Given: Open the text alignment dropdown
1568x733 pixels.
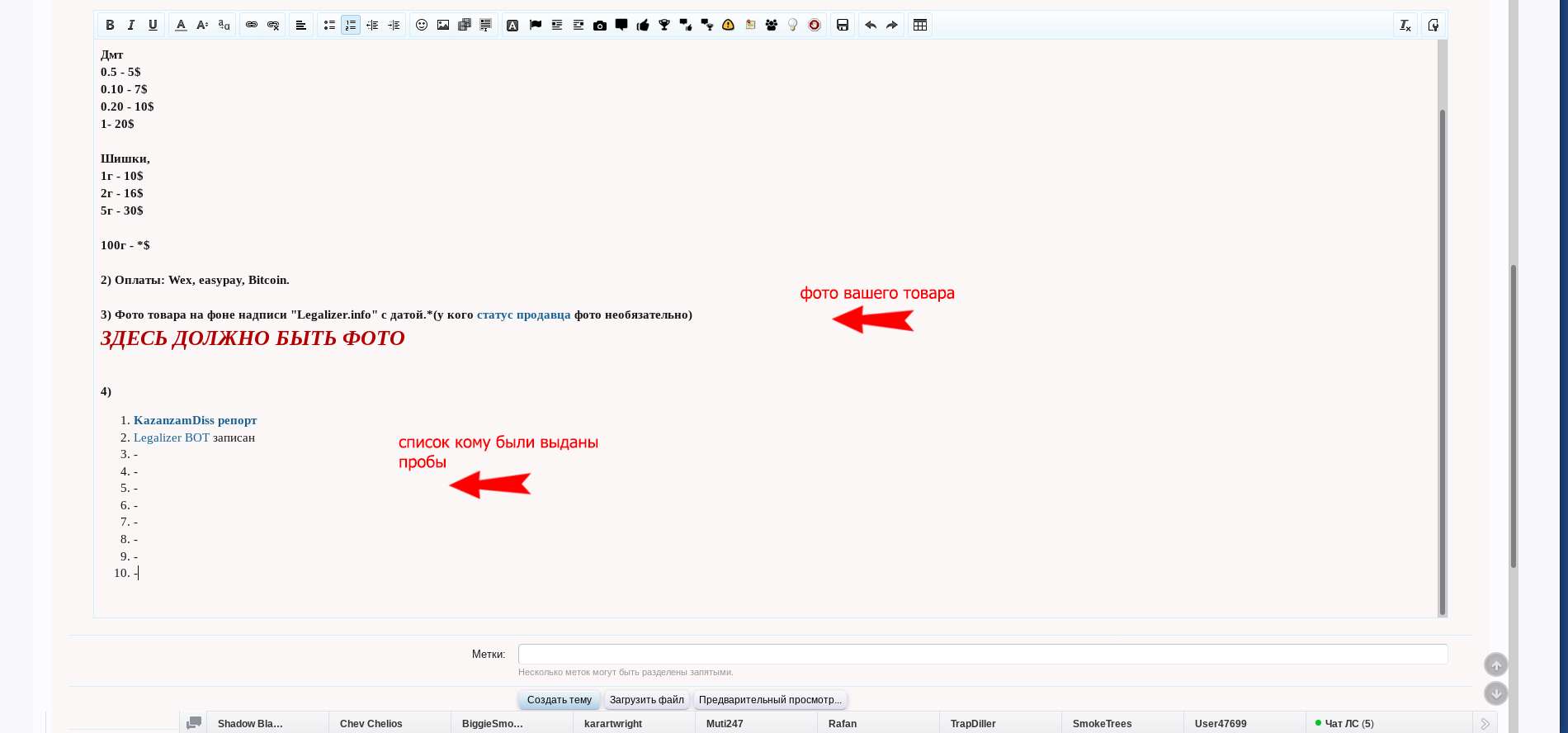Looking at the screenshot, I should (x=301, y=25).
